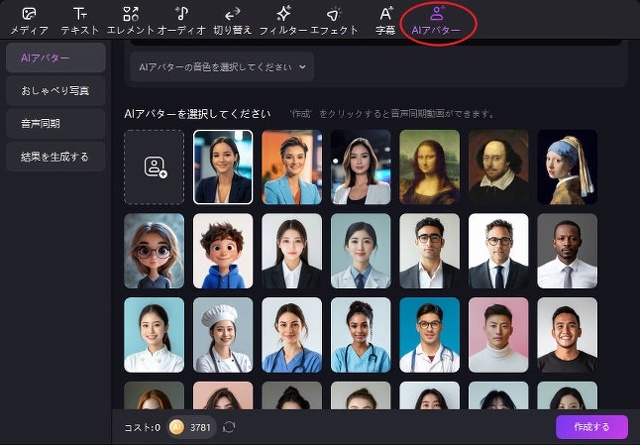Select the dark blazer news anchor avatar
The width and height of the screenshot is (640, 446).
[x=223, y=167]
